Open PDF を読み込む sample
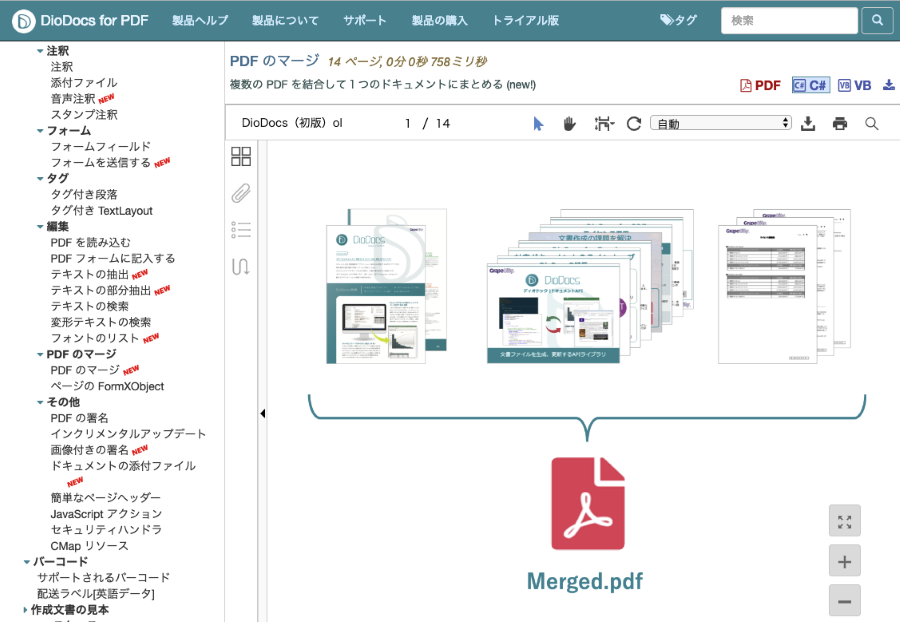 pyautogui.click(x=90, y=243)
